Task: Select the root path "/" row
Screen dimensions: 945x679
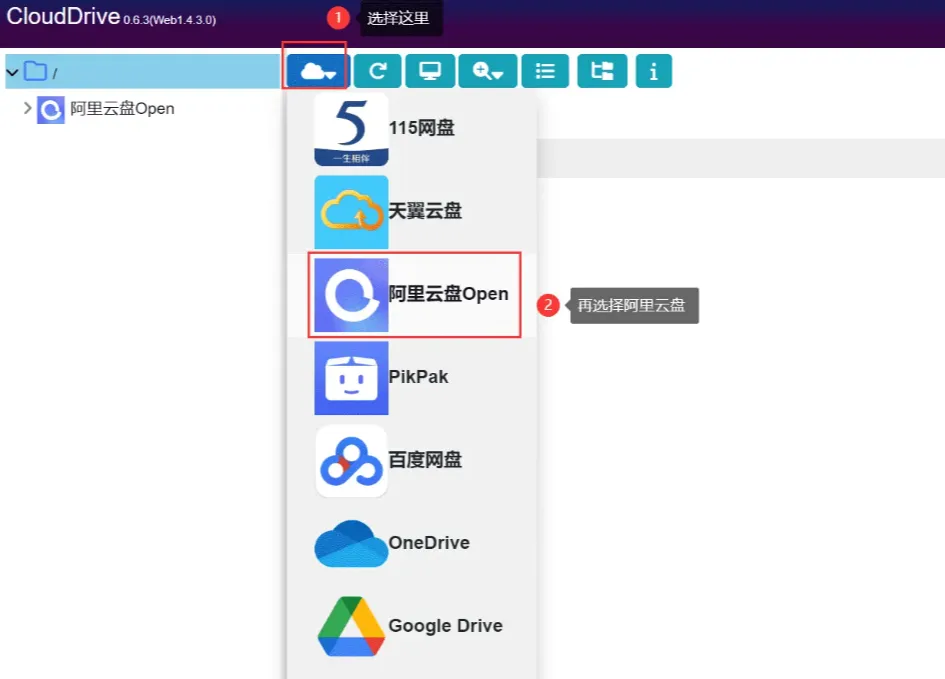Action: click(x=143, y=72)
